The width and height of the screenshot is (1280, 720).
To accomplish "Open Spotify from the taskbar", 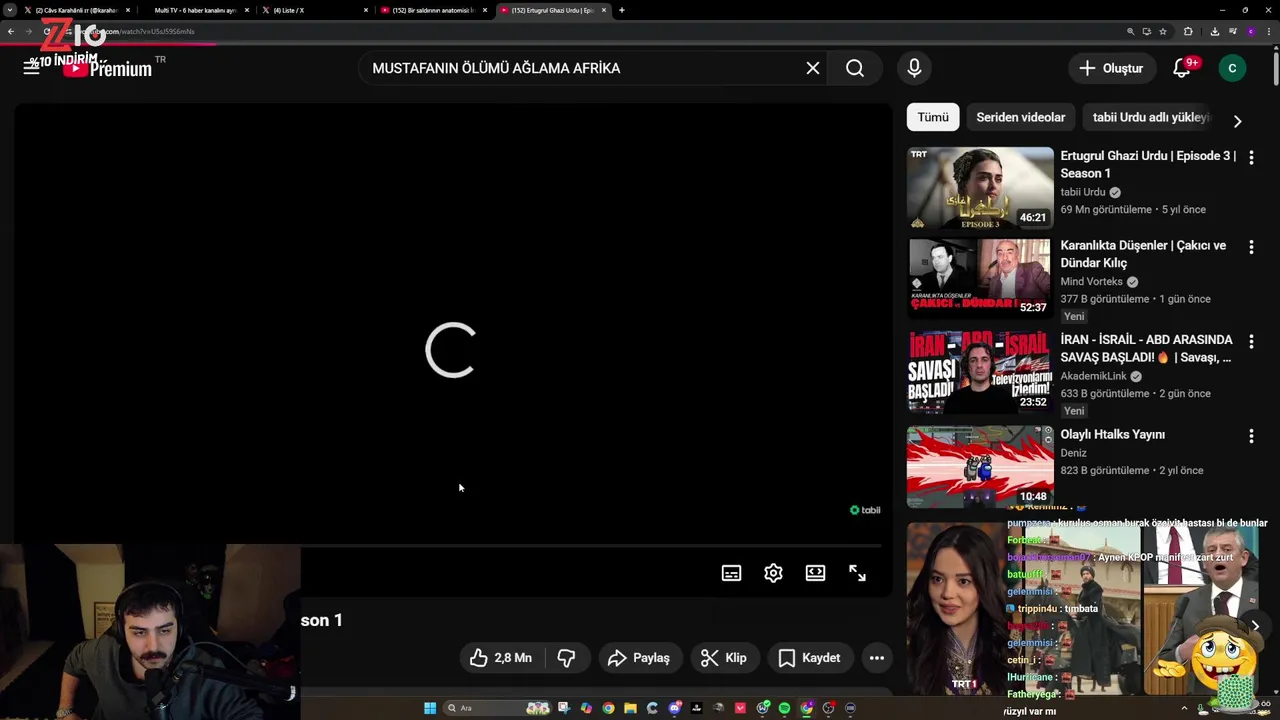I will 784,708.
